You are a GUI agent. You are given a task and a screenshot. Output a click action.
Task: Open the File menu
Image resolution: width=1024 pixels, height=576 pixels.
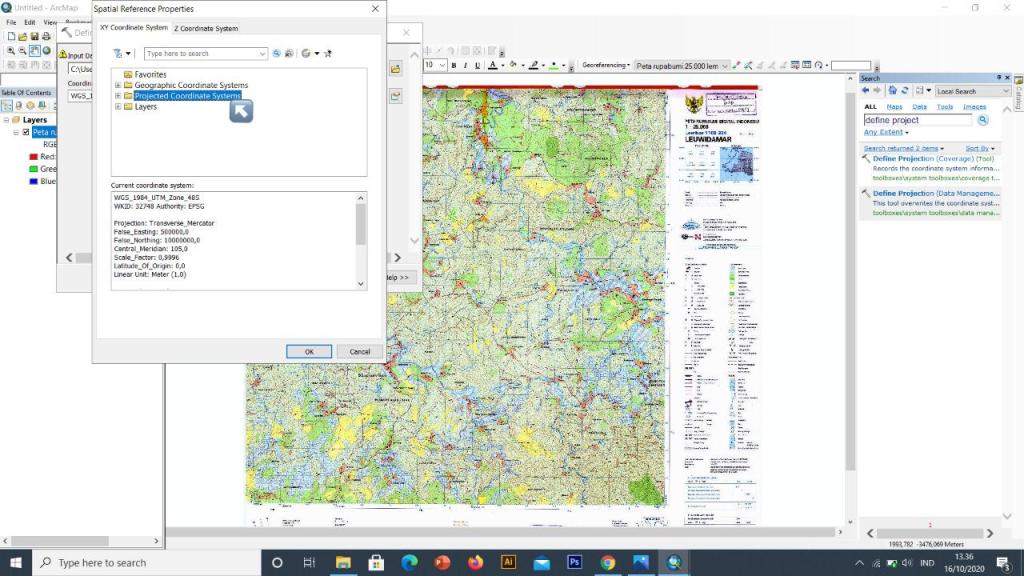11,22
